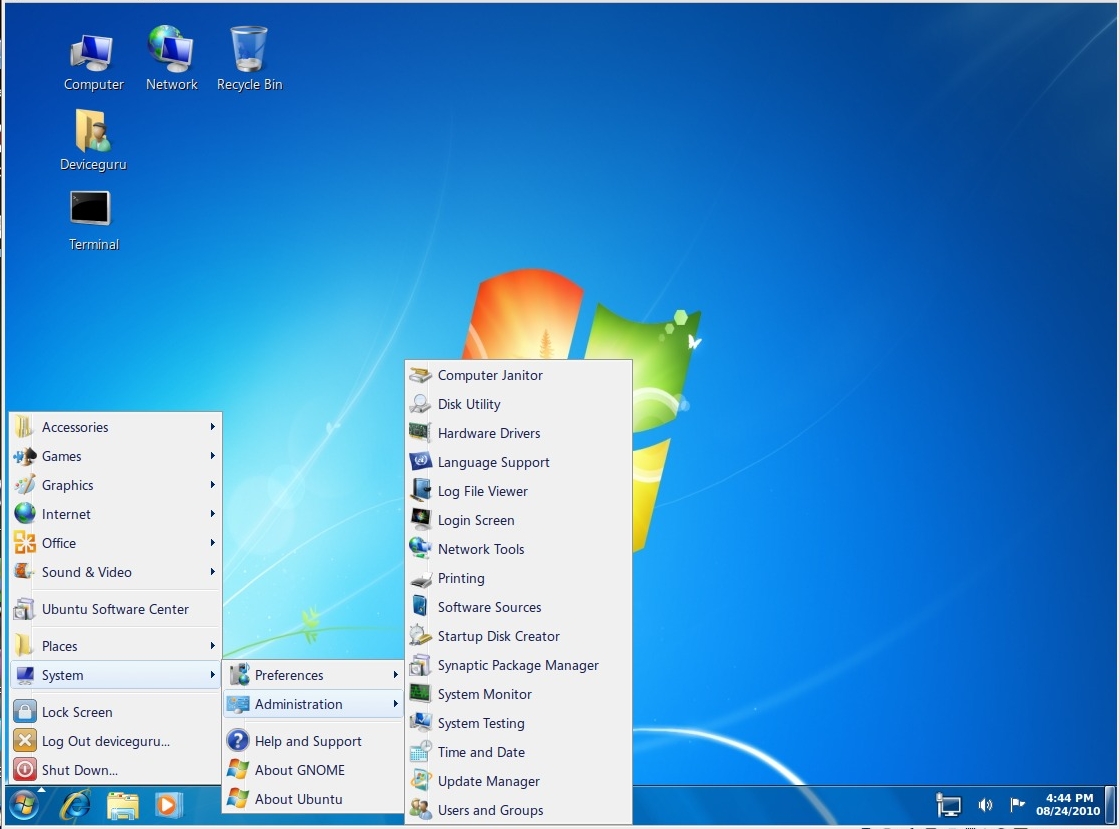Open Update Manager menu entry
The image size is (1120, 829).
519,781
